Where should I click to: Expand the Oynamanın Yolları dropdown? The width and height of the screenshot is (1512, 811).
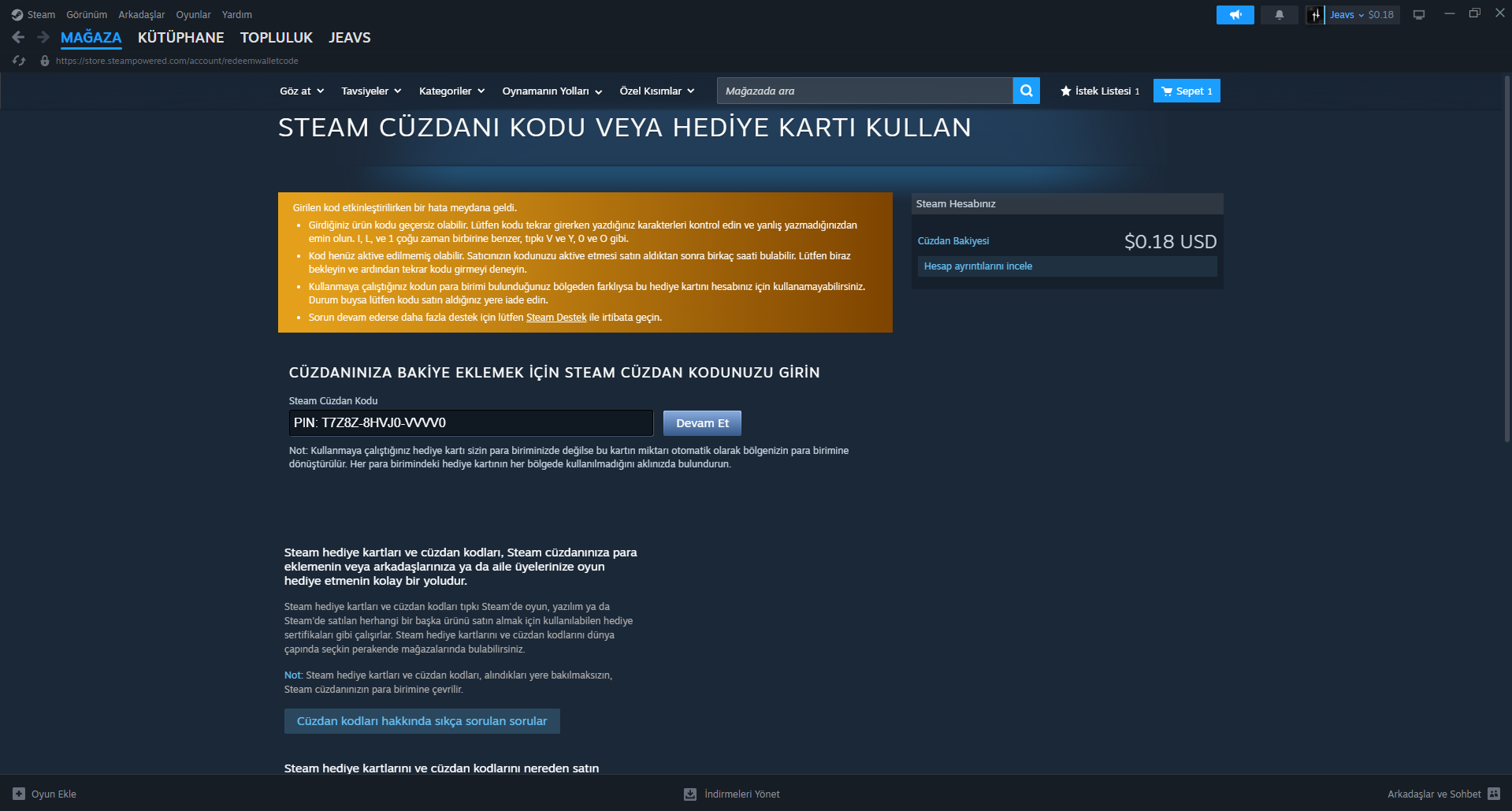(x=552, y=91)
